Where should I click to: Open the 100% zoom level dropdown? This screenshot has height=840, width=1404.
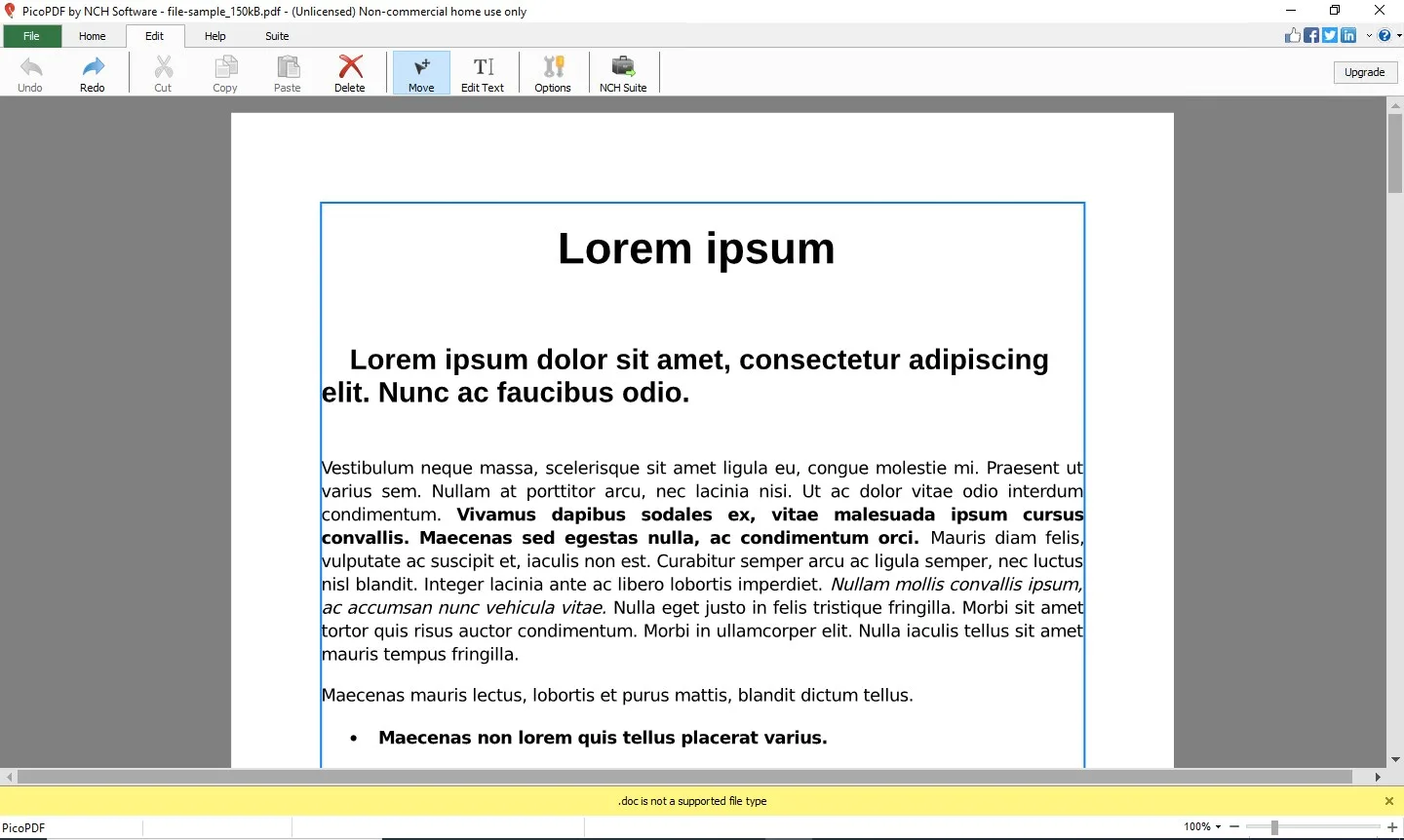pos(1202,826)
